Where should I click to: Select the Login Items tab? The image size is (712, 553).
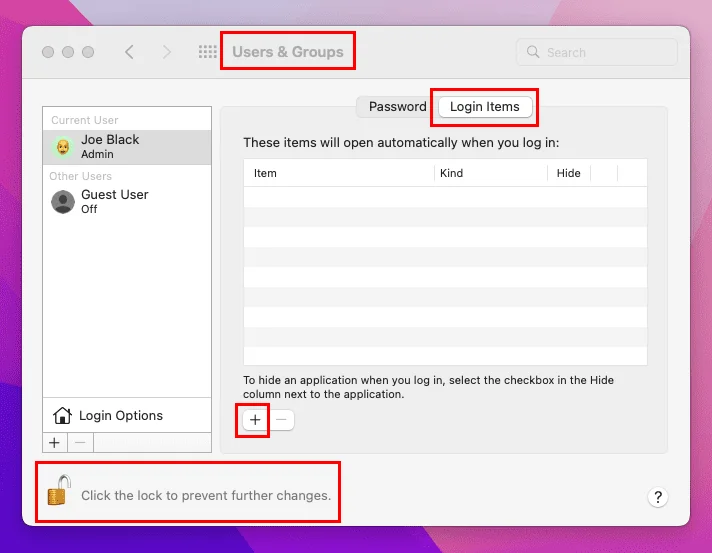485,107
